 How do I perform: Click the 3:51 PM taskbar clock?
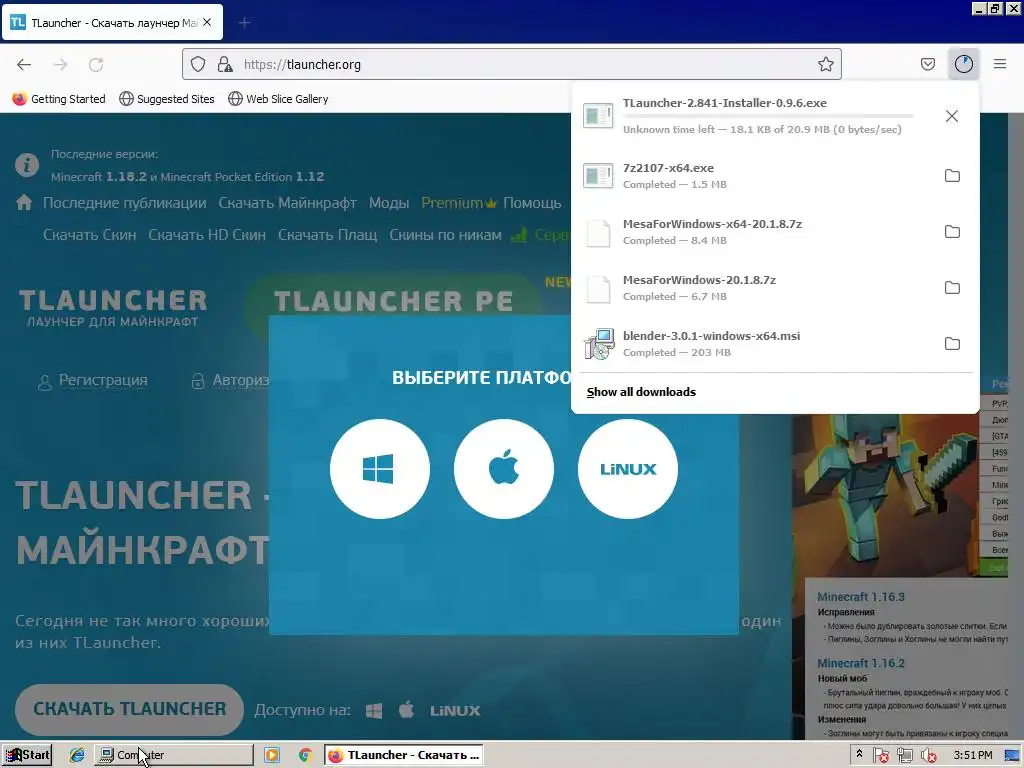(973, 755)
